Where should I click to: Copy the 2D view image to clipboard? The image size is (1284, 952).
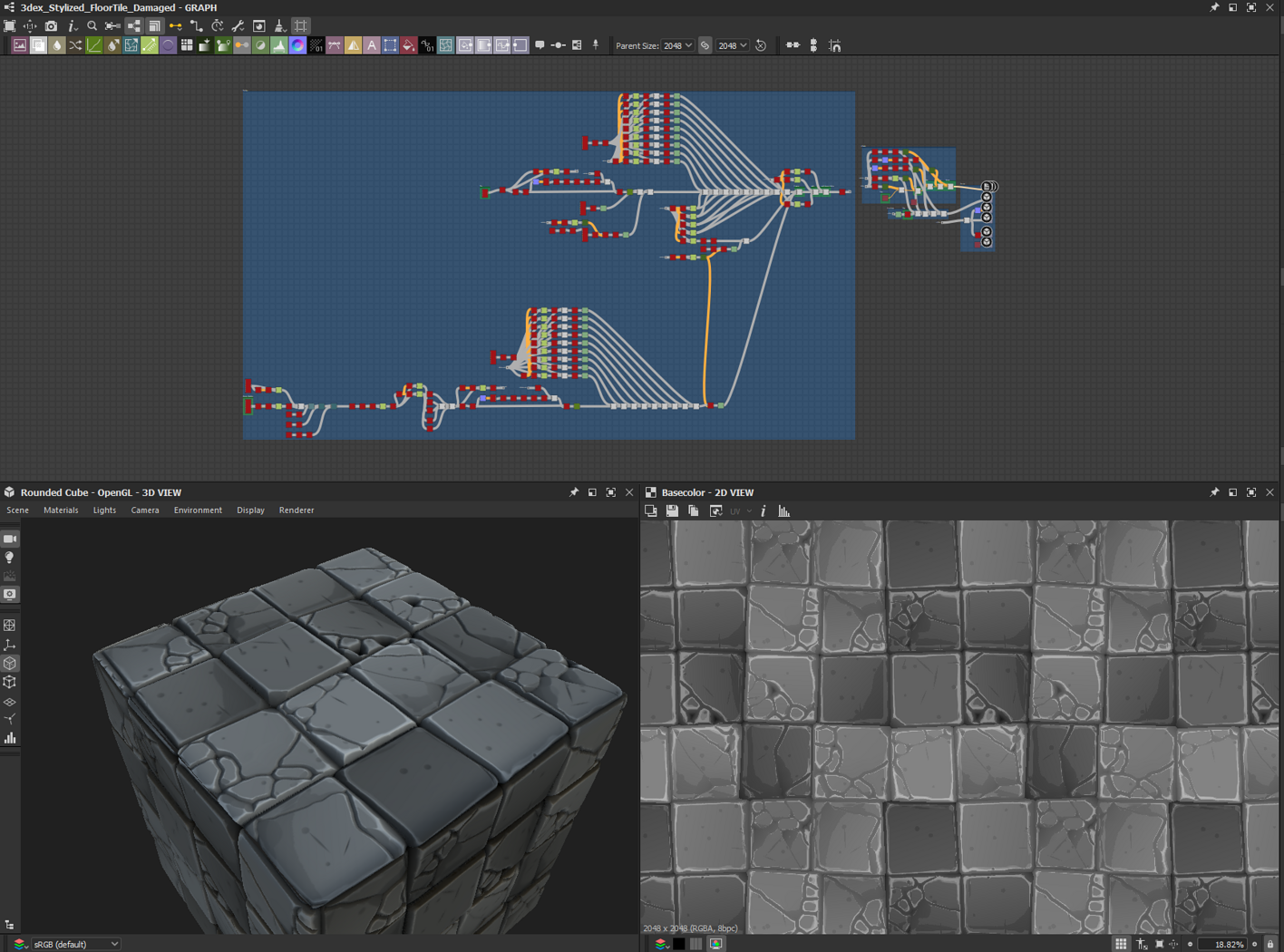point(694,511)
